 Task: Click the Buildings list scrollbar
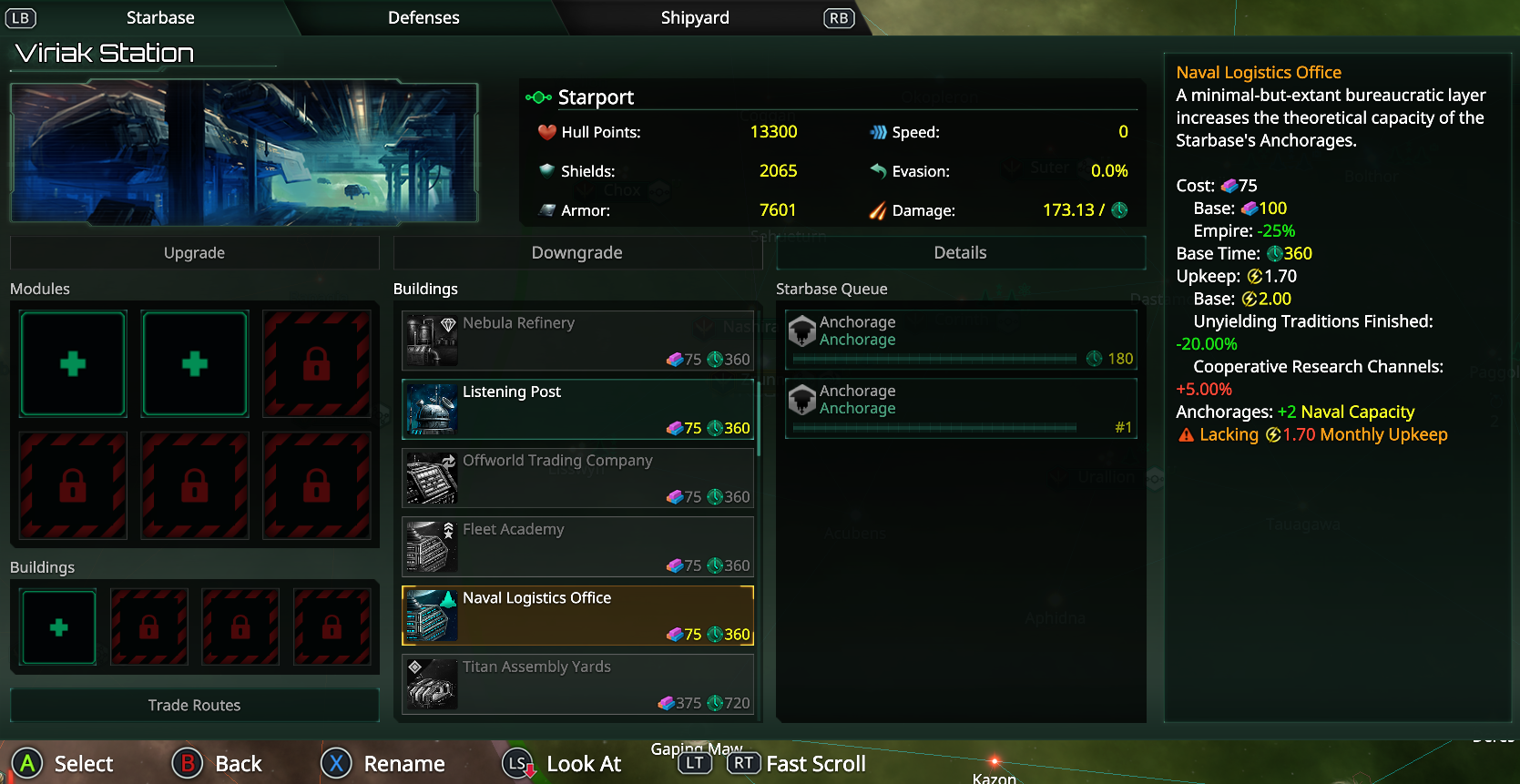pos(759,417)
